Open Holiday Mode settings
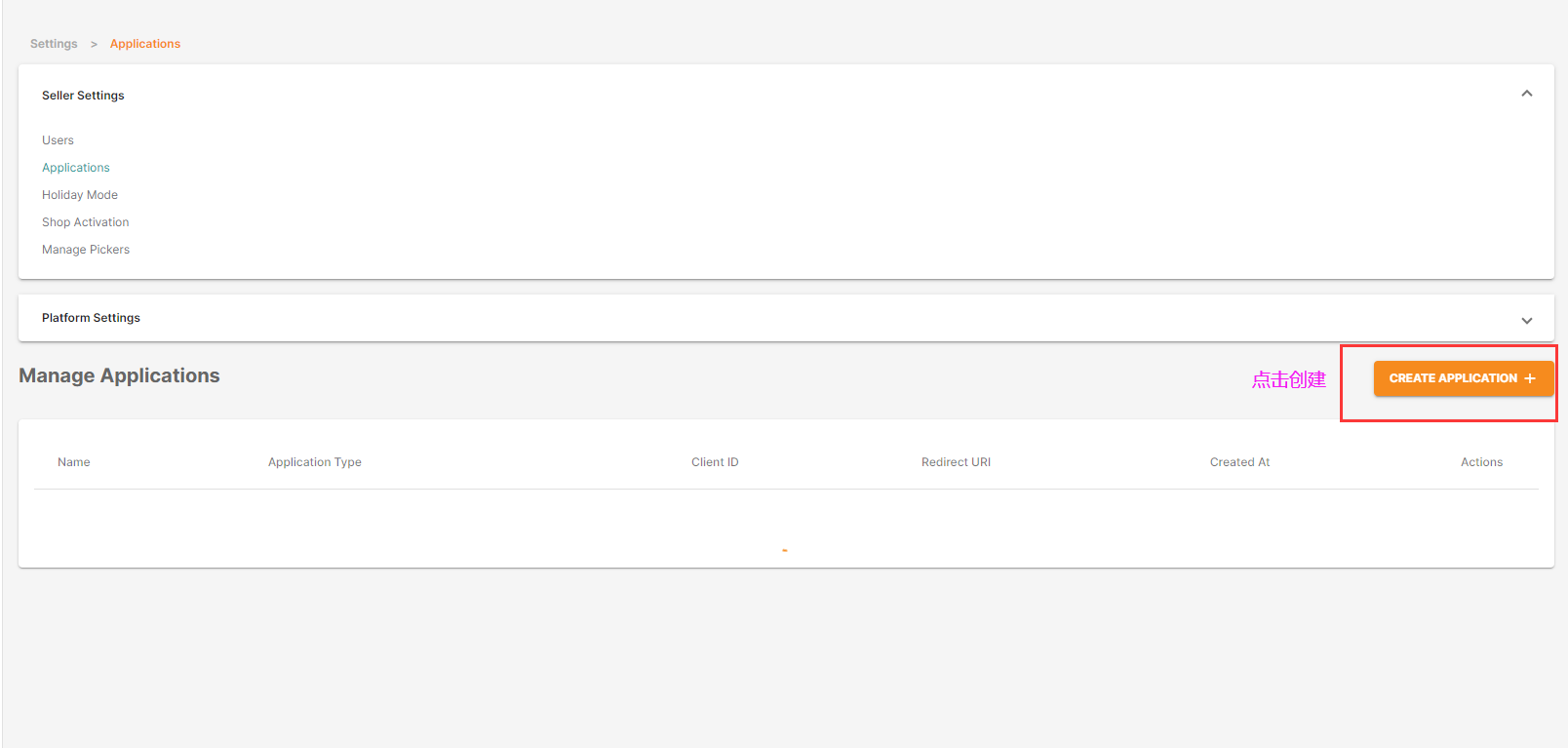This screenshot has height=748, width=1568. [x=80, y=195]
